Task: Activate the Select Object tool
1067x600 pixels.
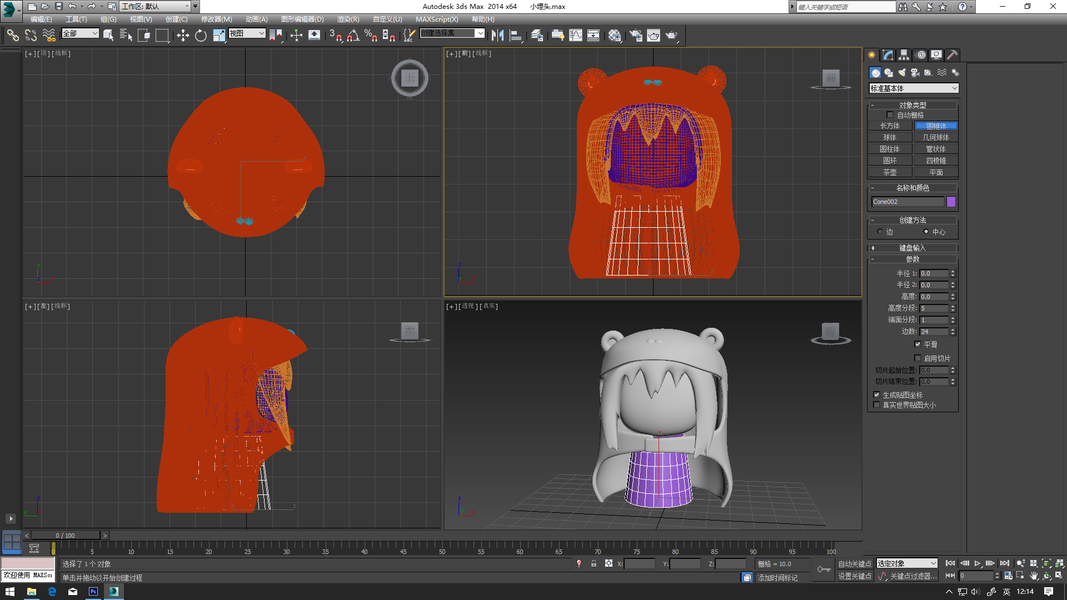Action: coord(108,35)
